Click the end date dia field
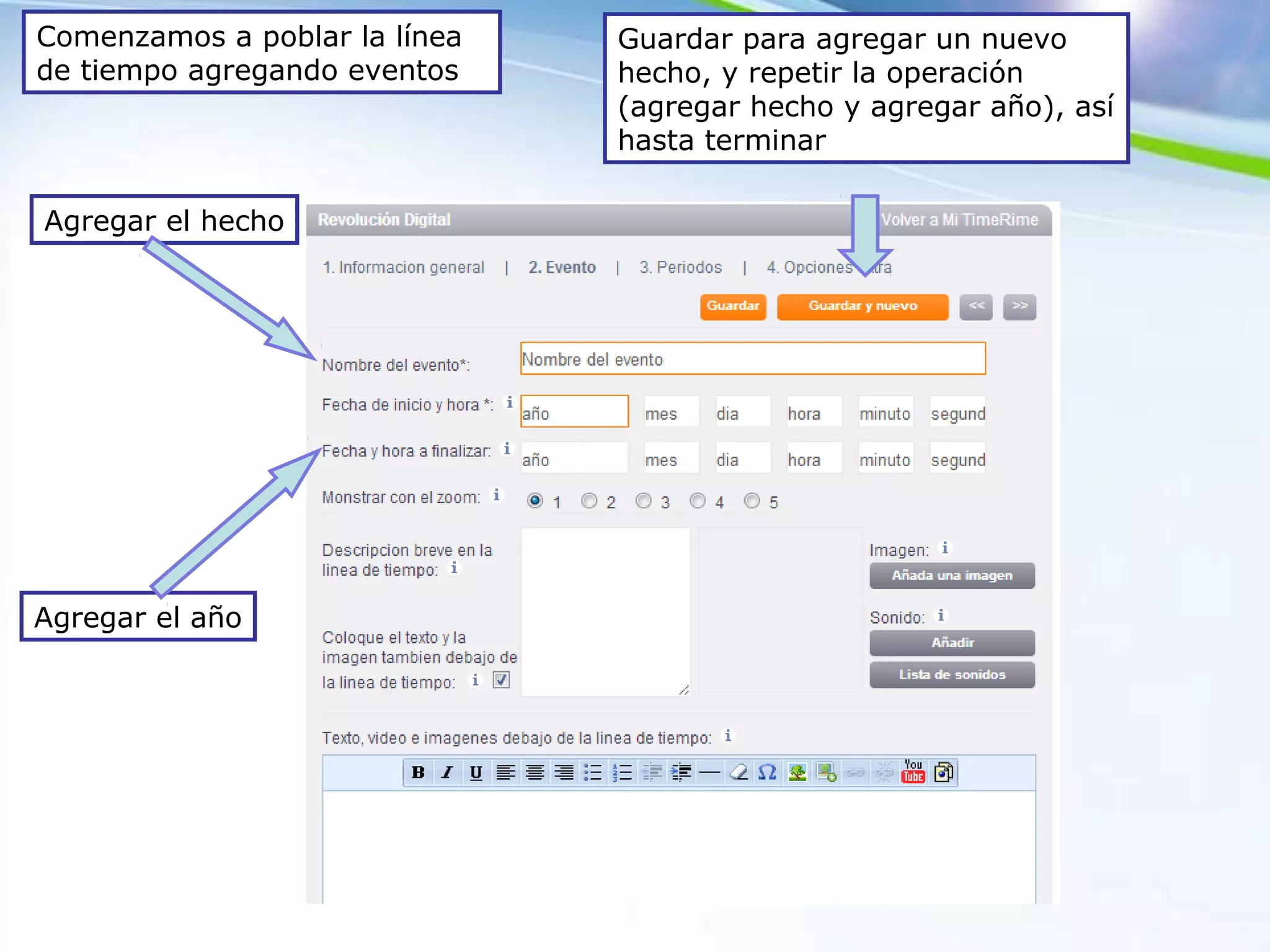 743,457
